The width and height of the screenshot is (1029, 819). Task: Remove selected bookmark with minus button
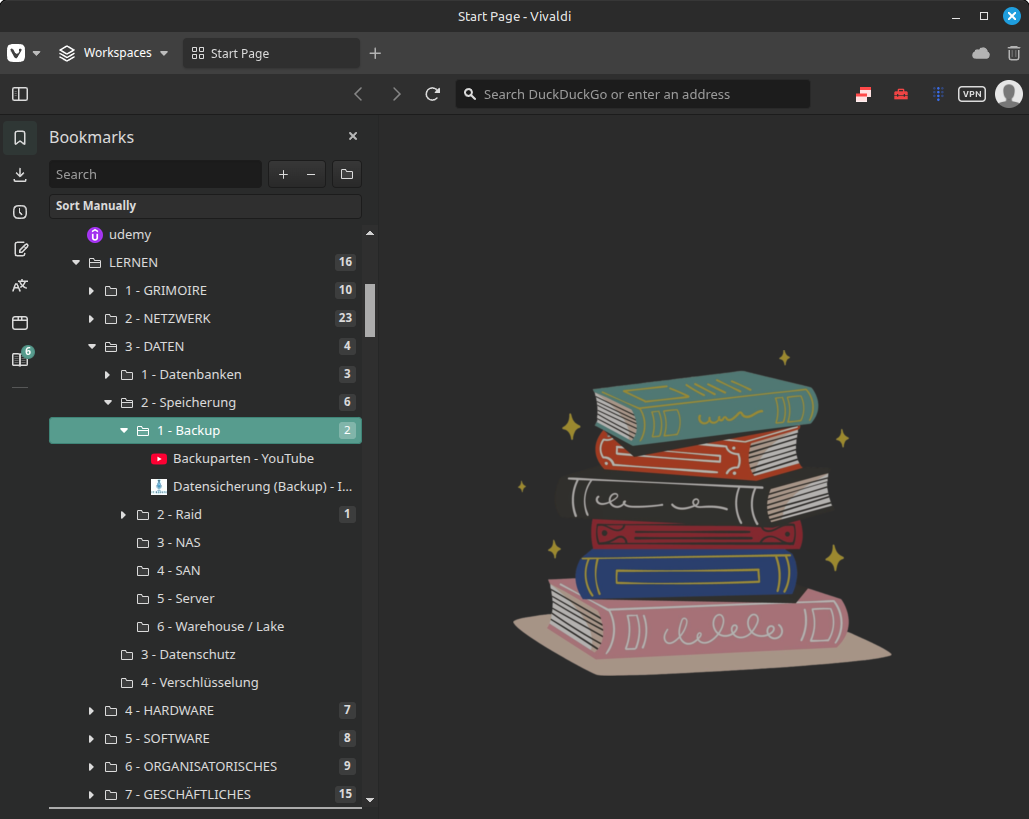311,174
